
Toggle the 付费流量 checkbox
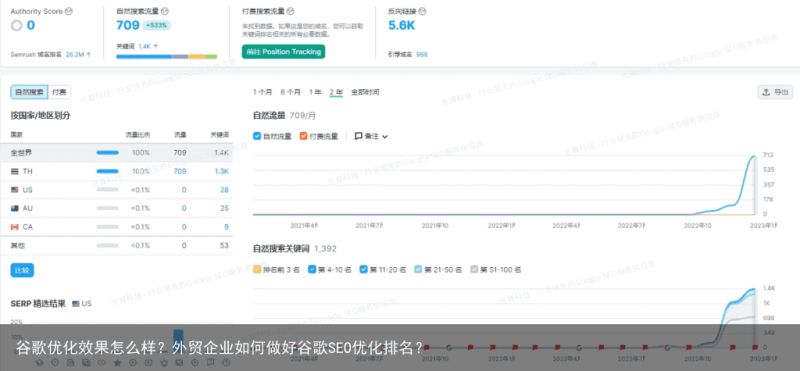[x=303, y=136]
